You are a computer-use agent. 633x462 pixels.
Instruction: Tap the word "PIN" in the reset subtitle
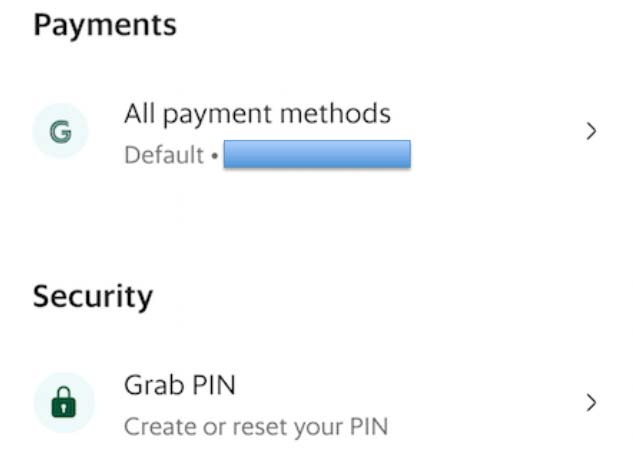tap(366, 427)
